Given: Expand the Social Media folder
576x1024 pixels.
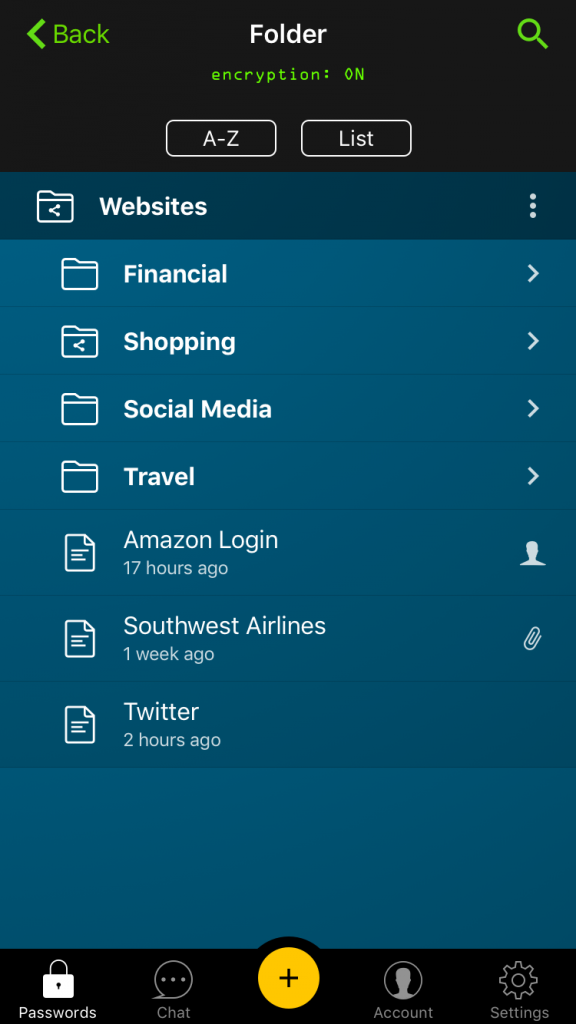Looking at the screenshot, I should (x=533, y=409).
